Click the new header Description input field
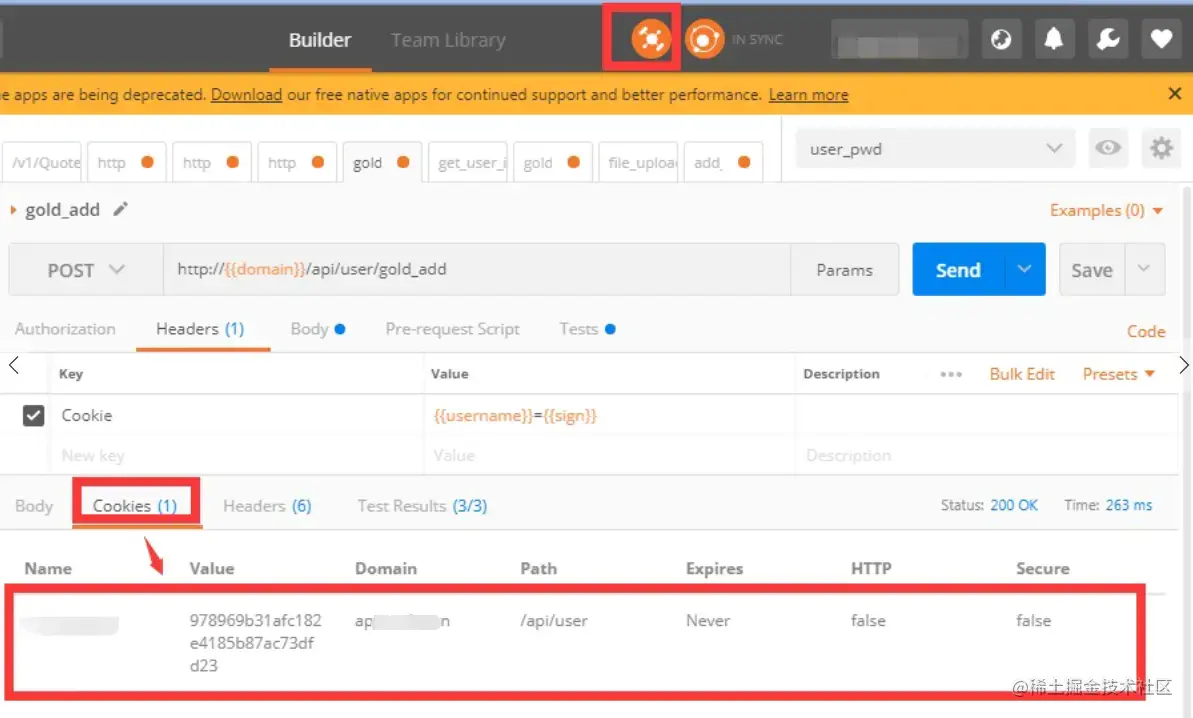 pyautogui.click(x=985, y=455)
